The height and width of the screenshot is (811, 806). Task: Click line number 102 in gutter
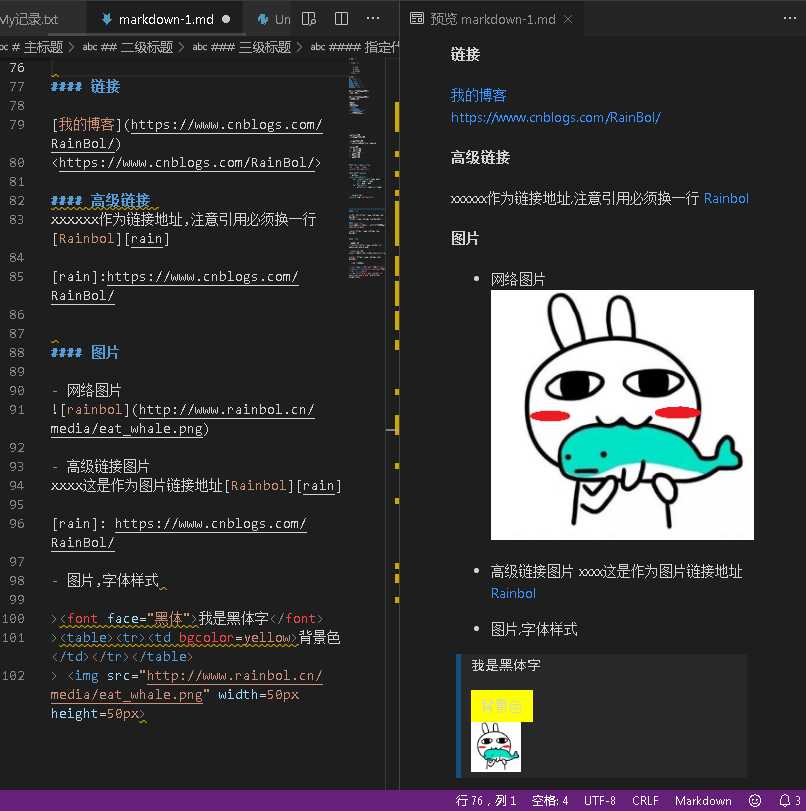13,675
